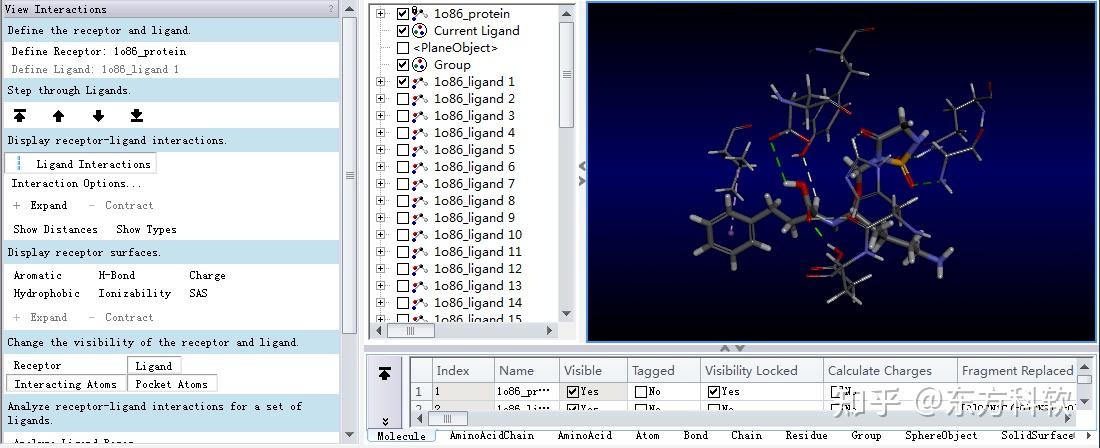This screenshot has height=448, width=1100.
Task: Click the hierarchy vertical scrollbar down arrow
Action: click(x=567, y=314)
